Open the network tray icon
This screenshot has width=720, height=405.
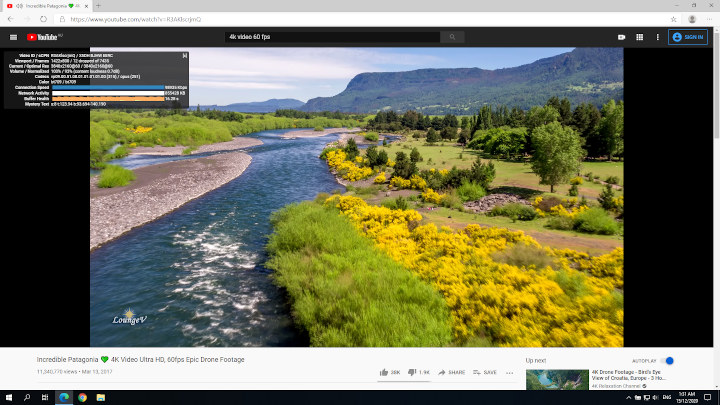[x=647, y=398]
